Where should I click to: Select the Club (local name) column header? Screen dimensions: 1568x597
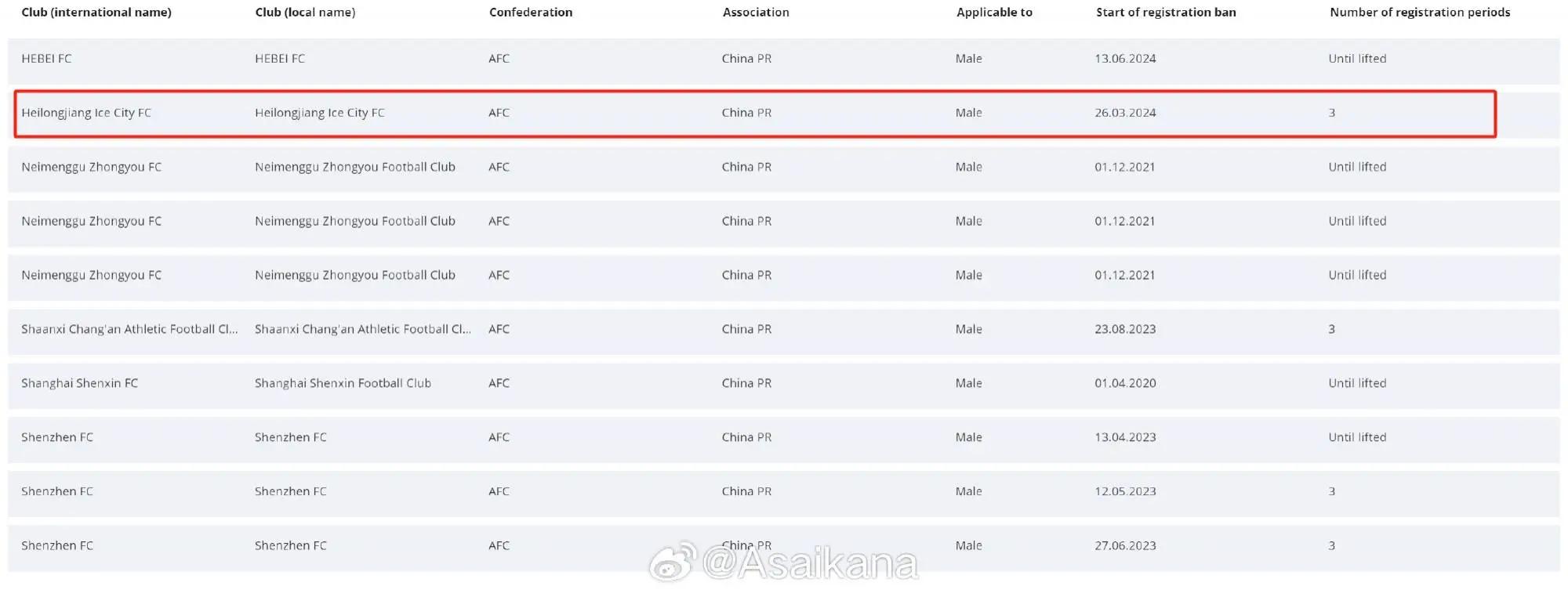305,13
